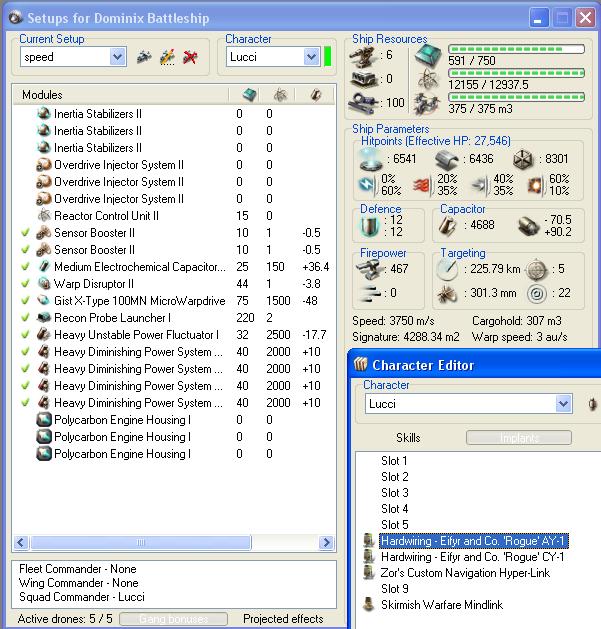This screenshot has width=601, height=629.
Task: Click the capacitor column header icon
Action: pyautogui.click(x=316, y=95)
